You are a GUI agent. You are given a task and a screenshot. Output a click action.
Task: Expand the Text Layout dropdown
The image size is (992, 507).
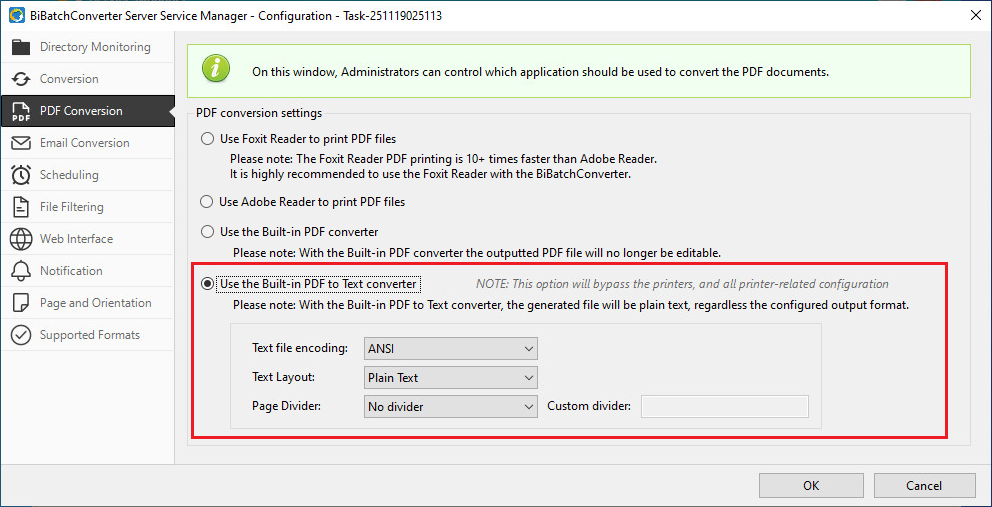[451, 378]
